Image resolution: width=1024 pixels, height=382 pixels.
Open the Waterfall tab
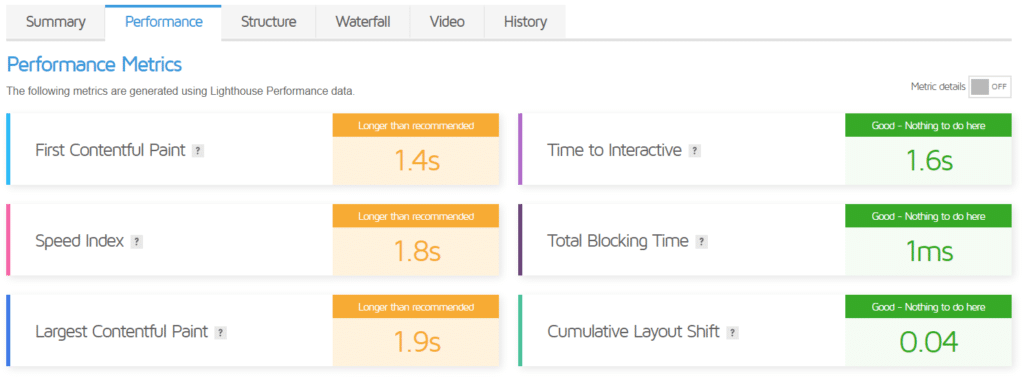[362, 22]
